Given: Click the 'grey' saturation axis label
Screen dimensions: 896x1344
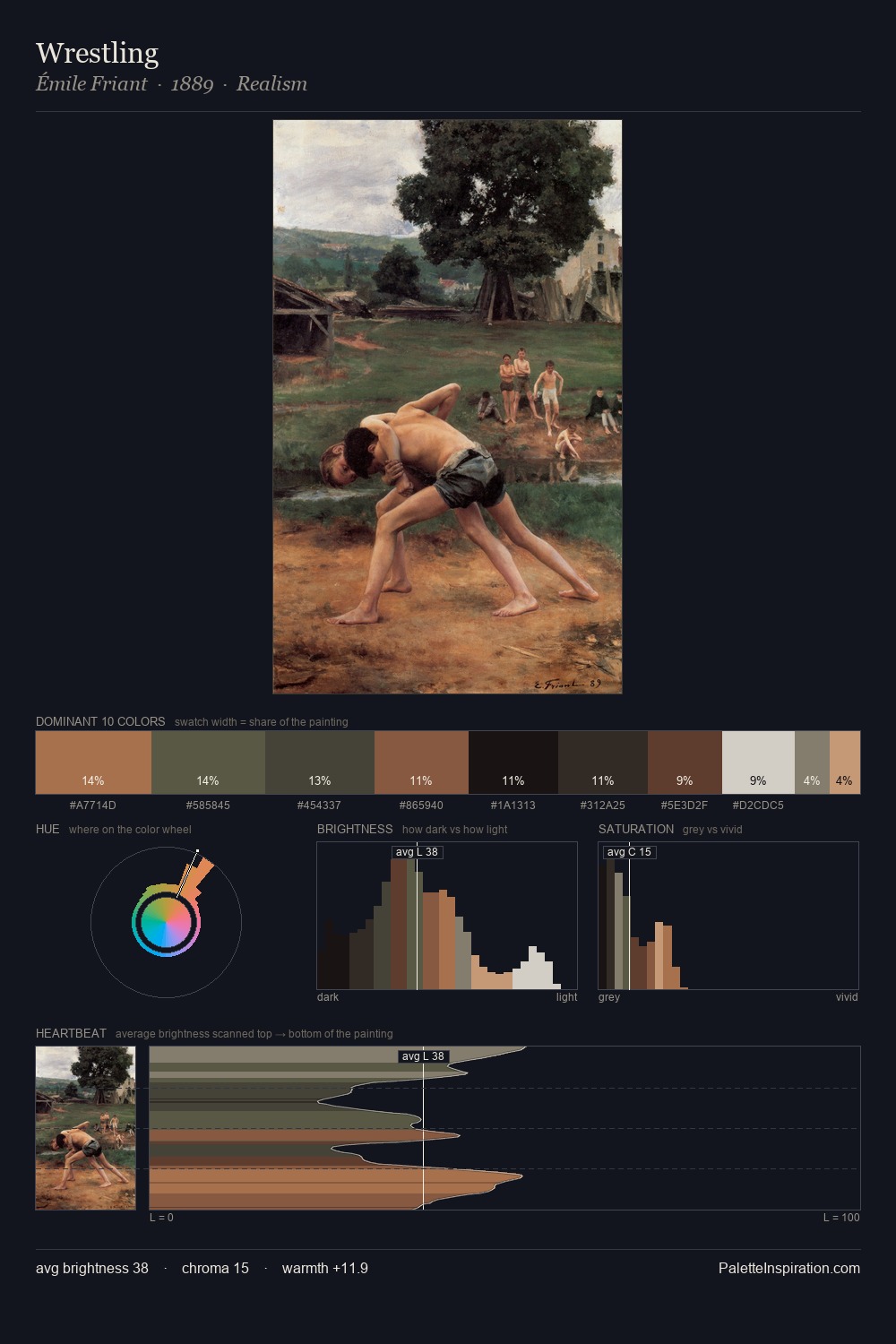Looking at the screenshot, I should coord(609,996).
